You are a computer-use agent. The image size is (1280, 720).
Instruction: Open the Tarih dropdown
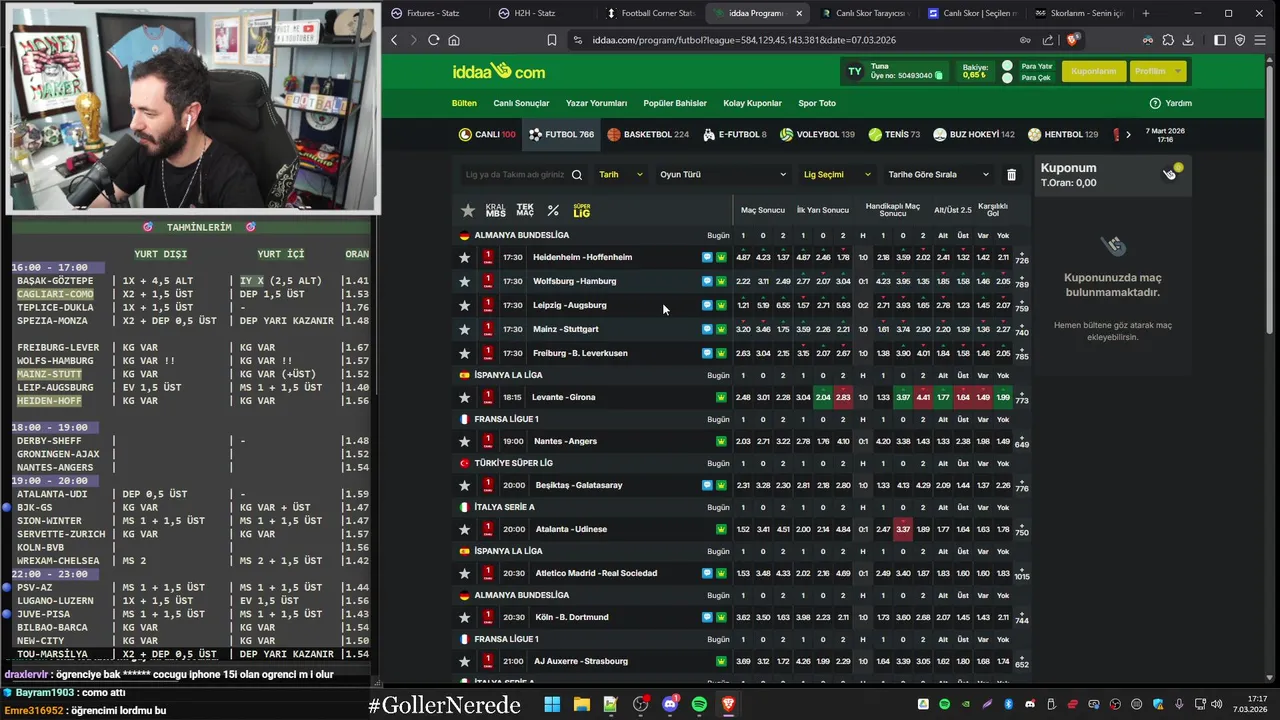[x=620, y=175]
